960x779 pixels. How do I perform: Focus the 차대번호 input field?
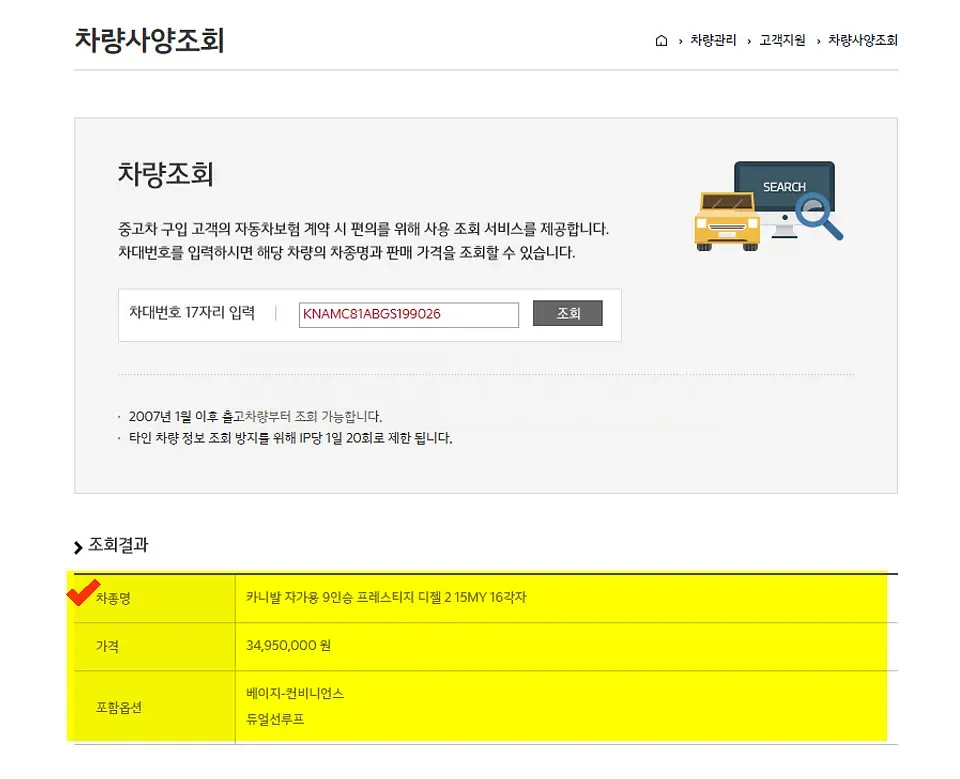[x=408, y=314]
